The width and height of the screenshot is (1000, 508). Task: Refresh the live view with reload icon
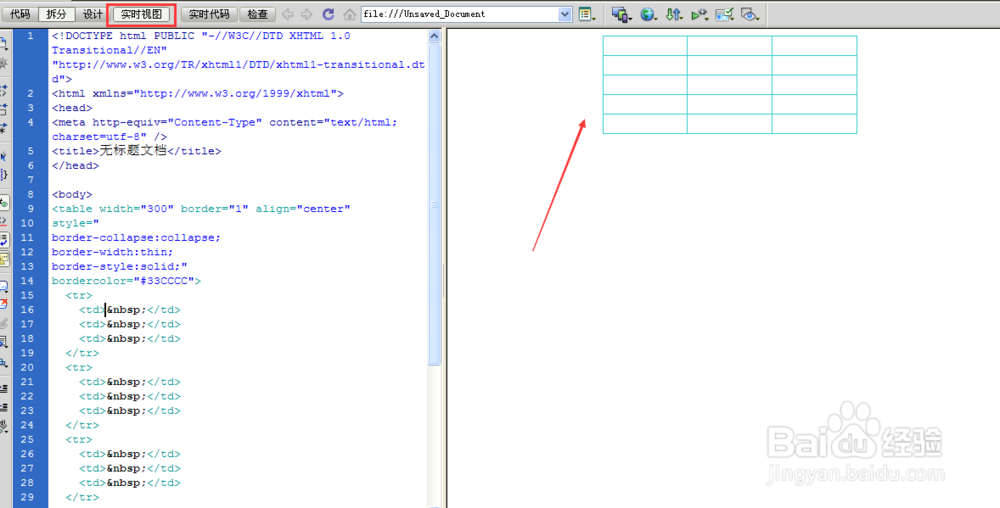[328, 14]
